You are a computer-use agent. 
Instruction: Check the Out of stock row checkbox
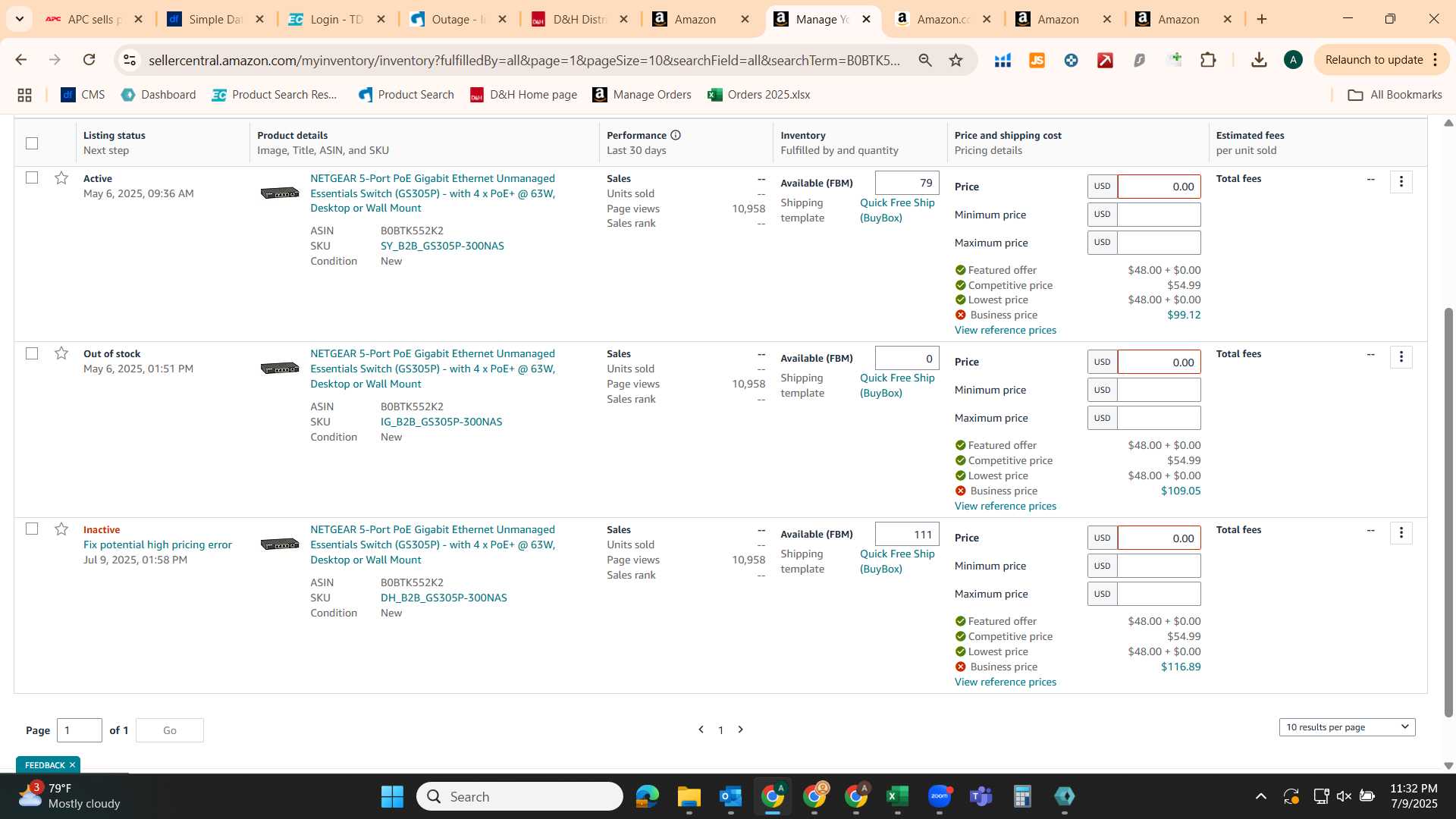32,353
